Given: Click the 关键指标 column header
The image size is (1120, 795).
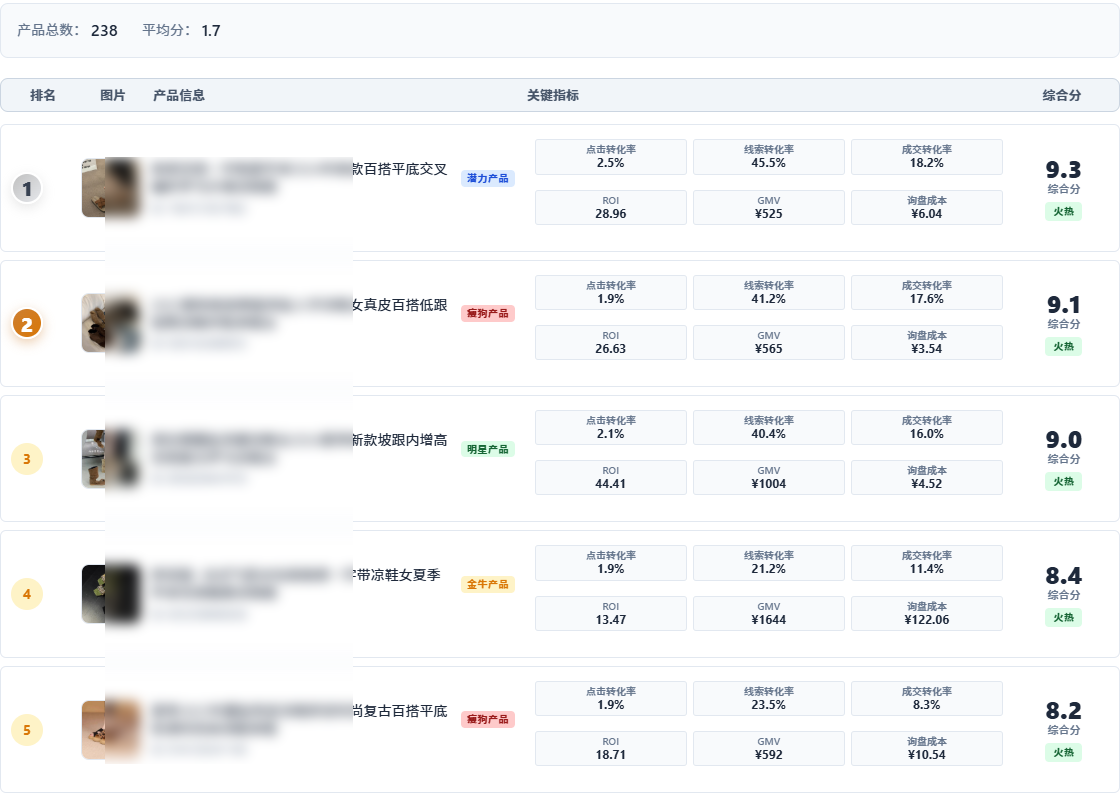Looking at the screenshot, I should (553, 96).
